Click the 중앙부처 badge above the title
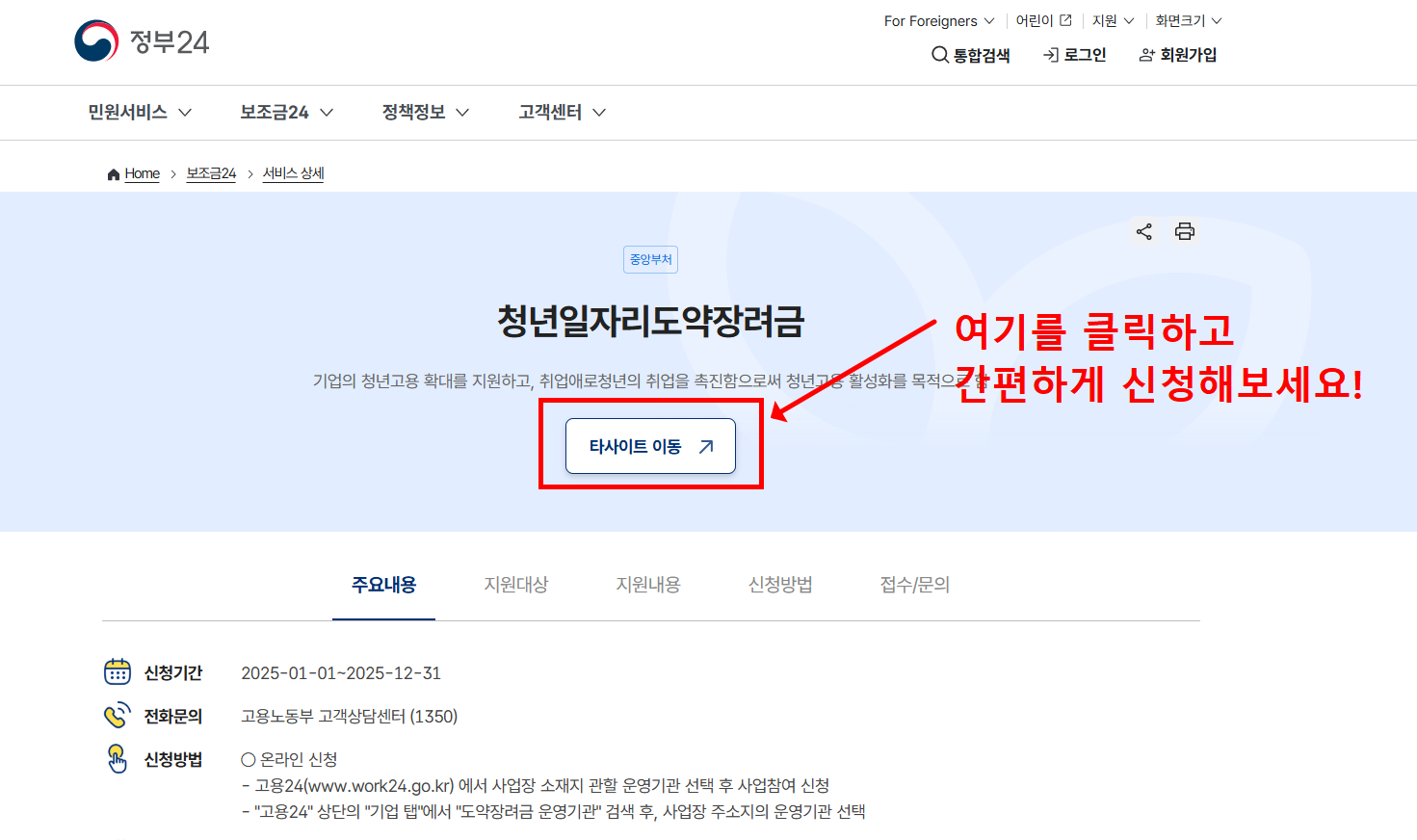Image resolution: width=1417 pixels, height=840 pixels. pos(650,259)
